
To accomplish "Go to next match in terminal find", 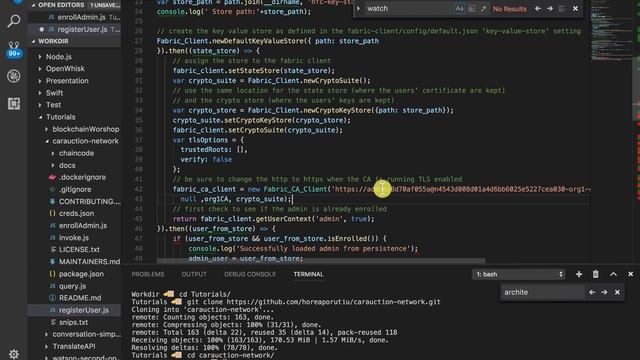I will (604, 292).
